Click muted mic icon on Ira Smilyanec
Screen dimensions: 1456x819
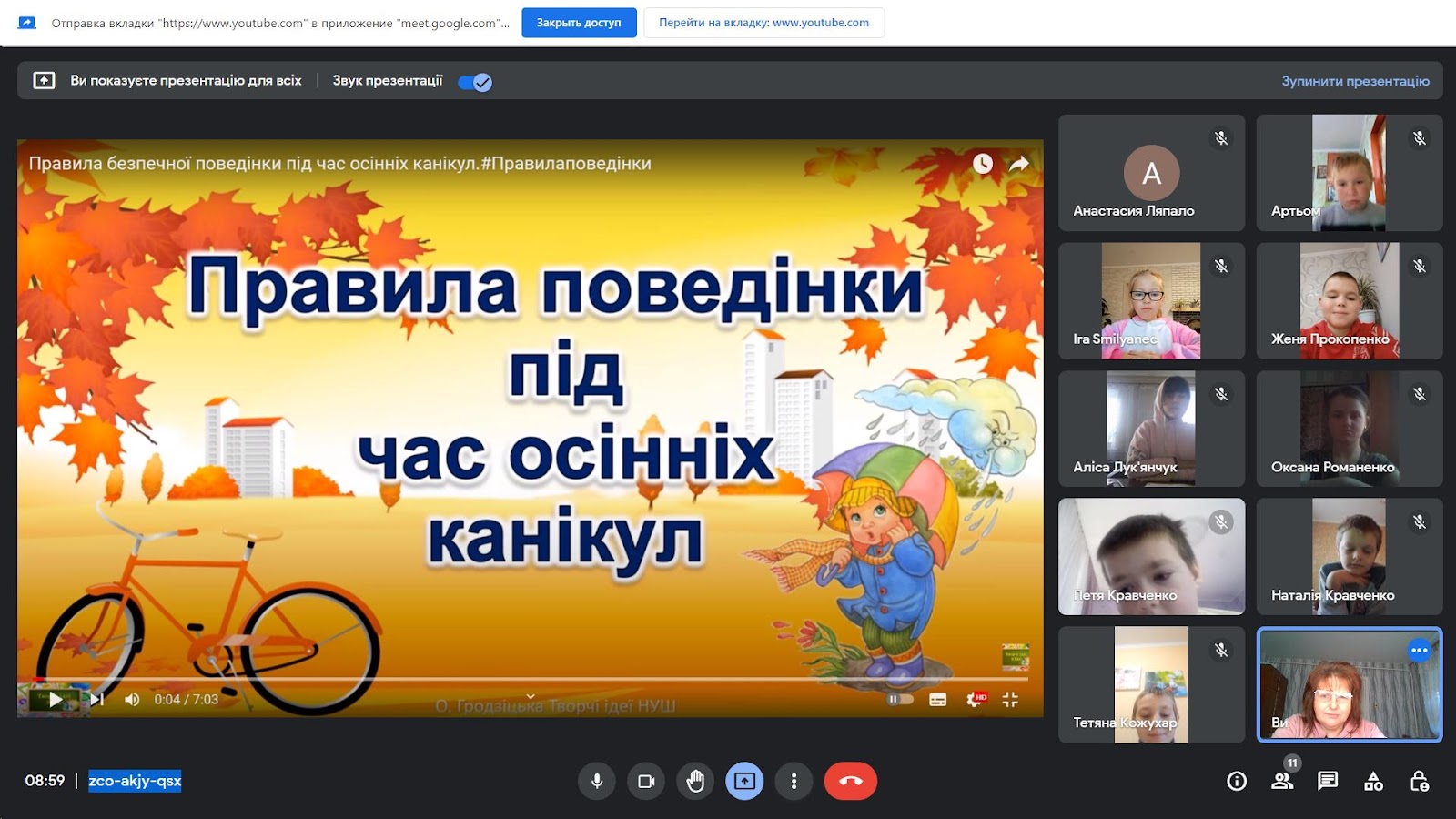coord(1221,266)
